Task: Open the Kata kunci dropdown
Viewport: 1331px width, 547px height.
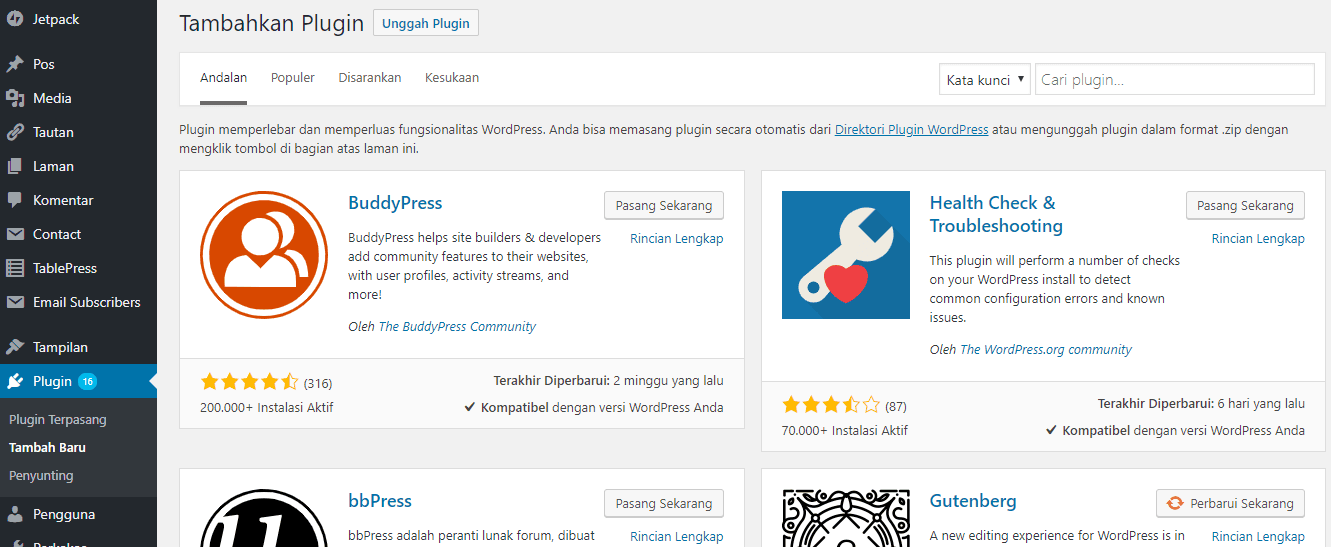Action: pyautogui.click(x=985, y=80)
